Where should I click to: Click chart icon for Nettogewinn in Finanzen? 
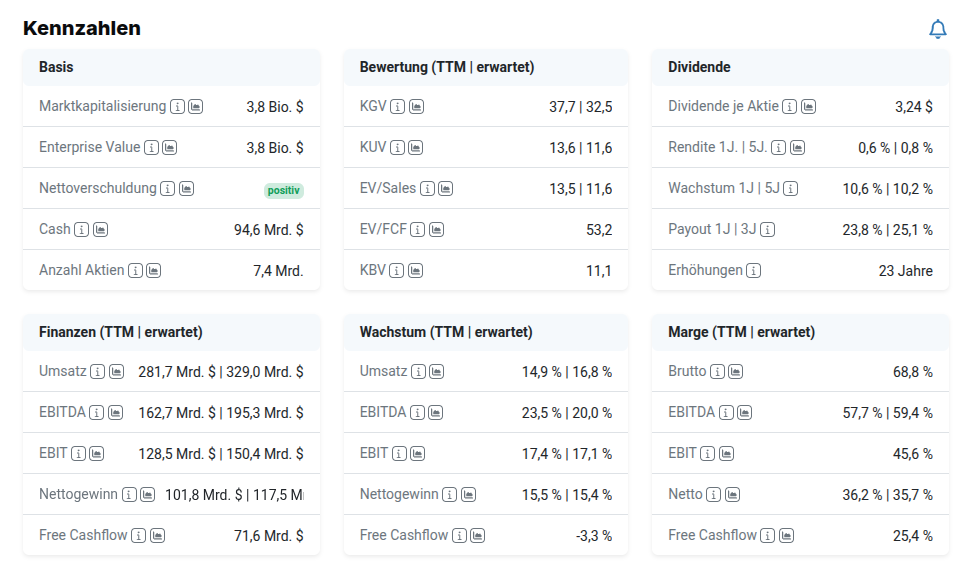coord(147,494)
